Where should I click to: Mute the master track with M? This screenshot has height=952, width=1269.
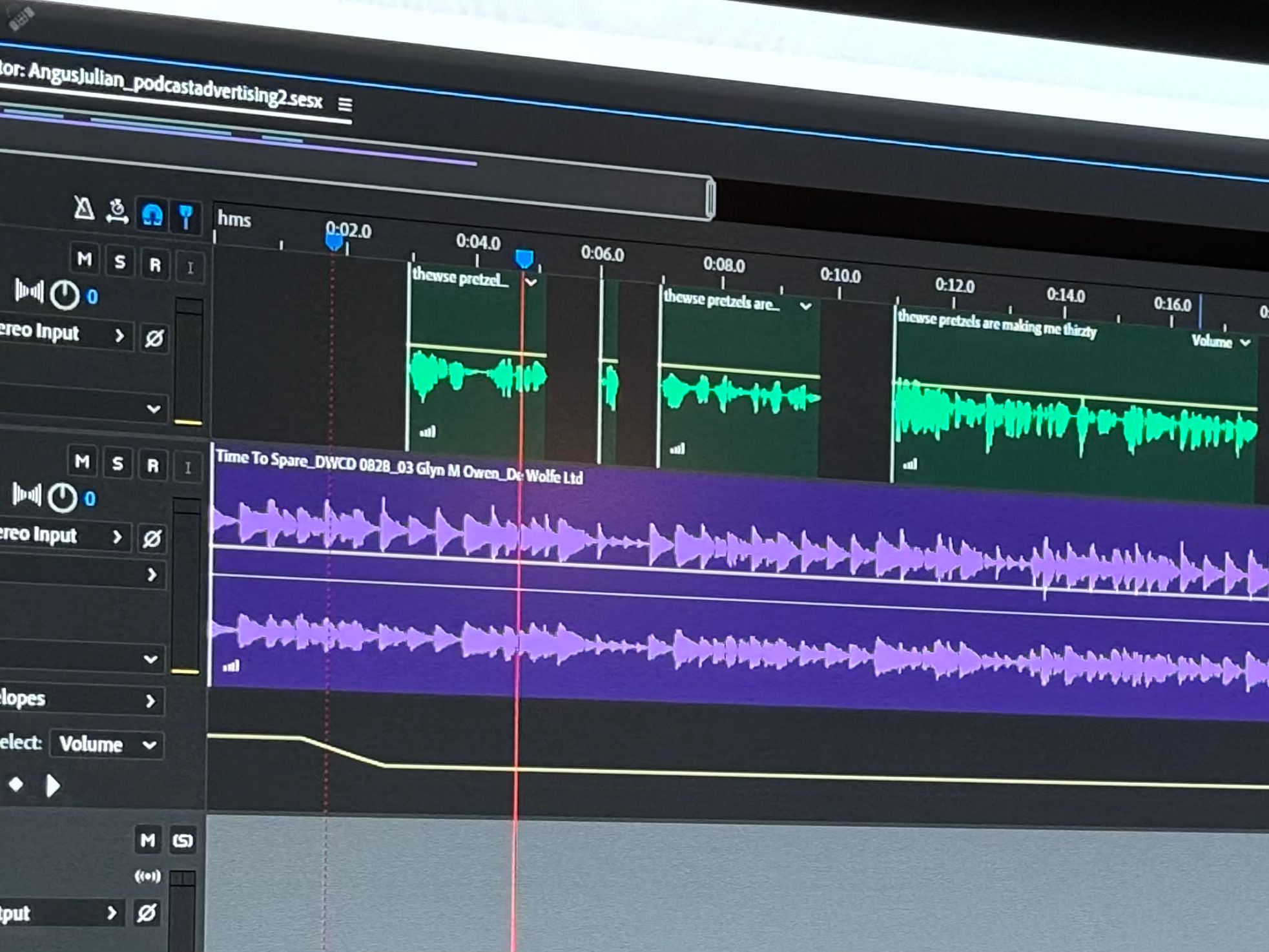pos(147,840)
